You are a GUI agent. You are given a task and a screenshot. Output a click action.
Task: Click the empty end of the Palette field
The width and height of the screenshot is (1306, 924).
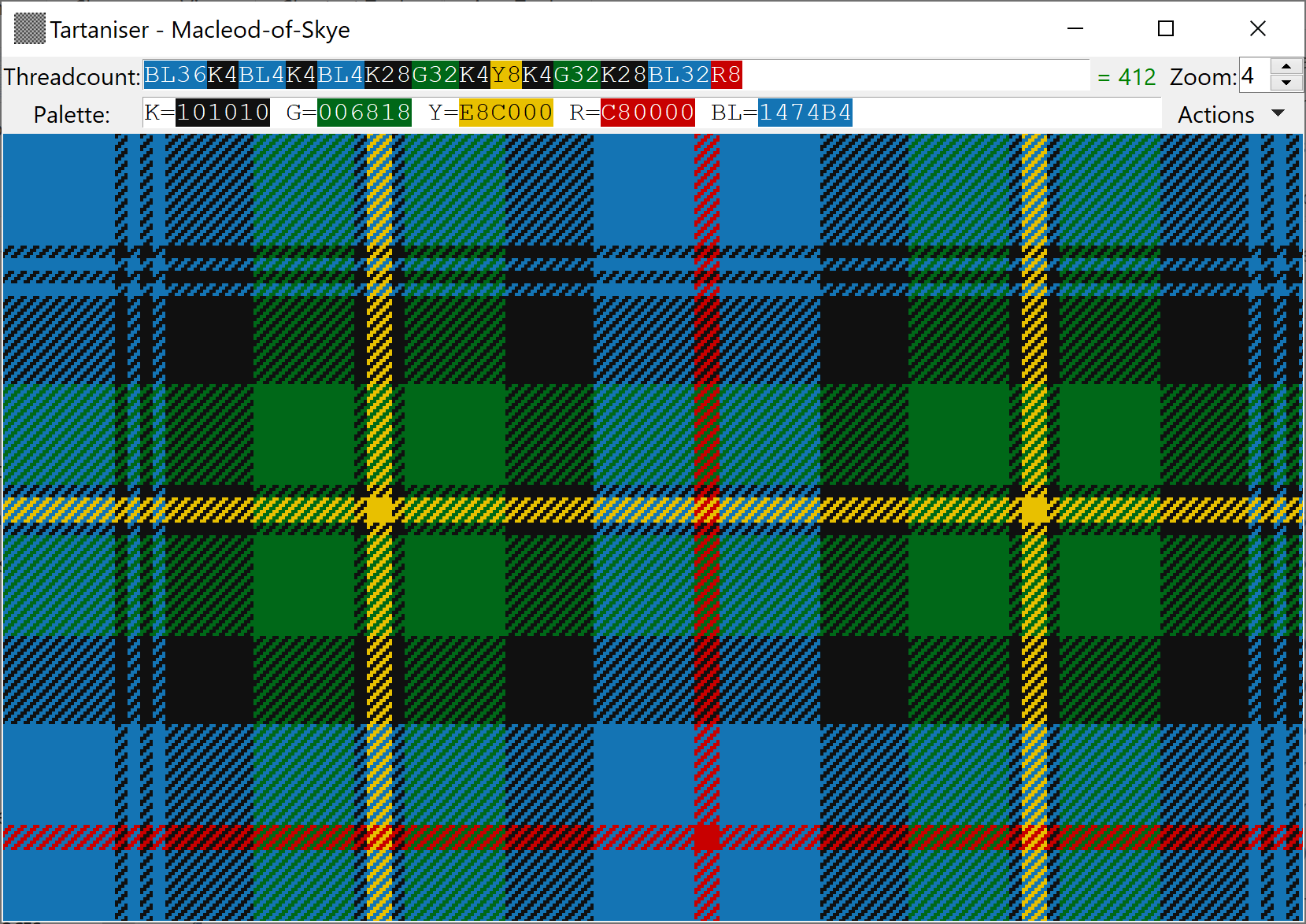click(x=1006, y=113)
